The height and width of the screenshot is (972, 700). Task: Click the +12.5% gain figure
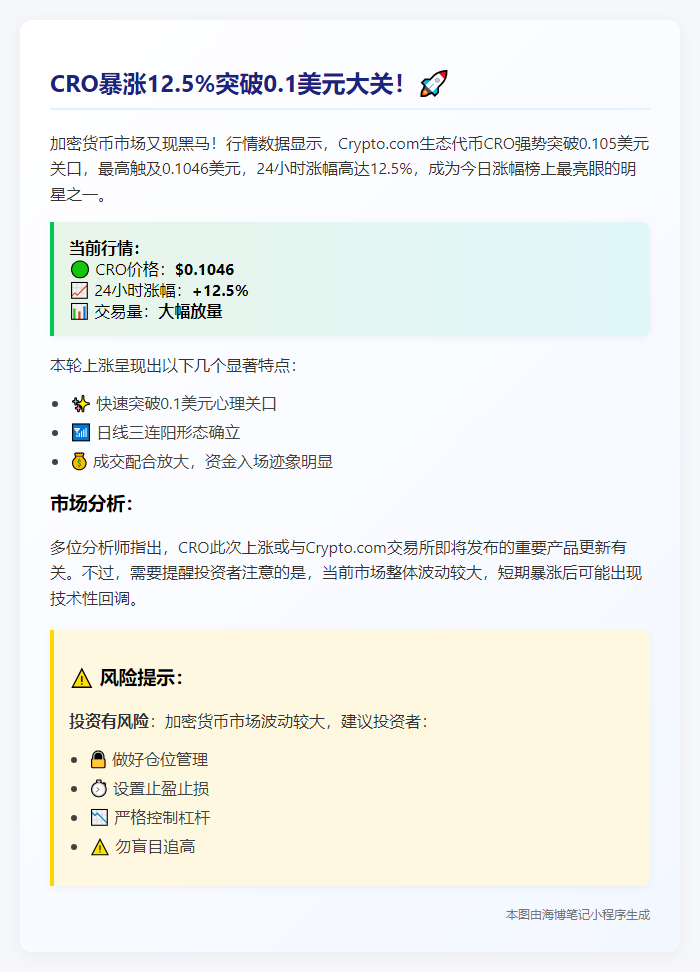click(220, 291)
